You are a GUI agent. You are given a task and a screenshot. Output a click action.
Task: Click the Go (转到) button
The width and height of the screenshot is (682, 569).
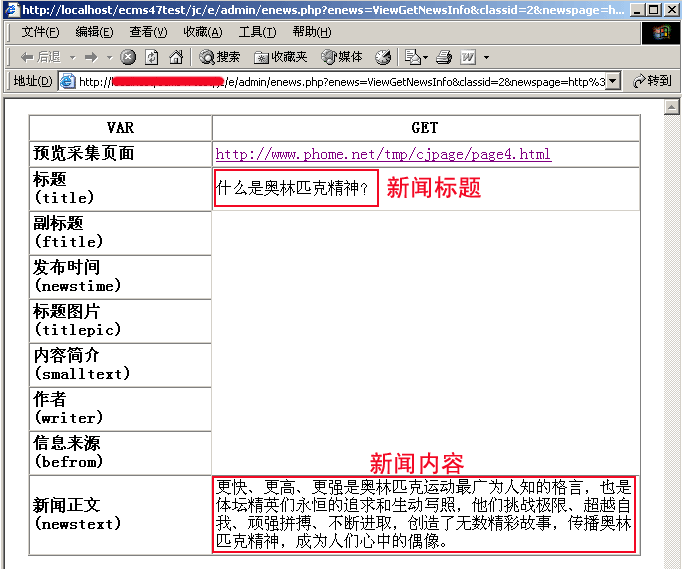click(651, 81)
